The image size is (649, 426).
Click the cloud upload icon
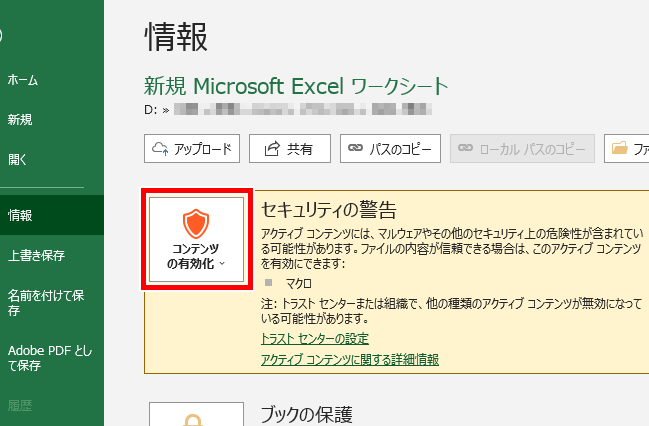click(x=160, y=148)
